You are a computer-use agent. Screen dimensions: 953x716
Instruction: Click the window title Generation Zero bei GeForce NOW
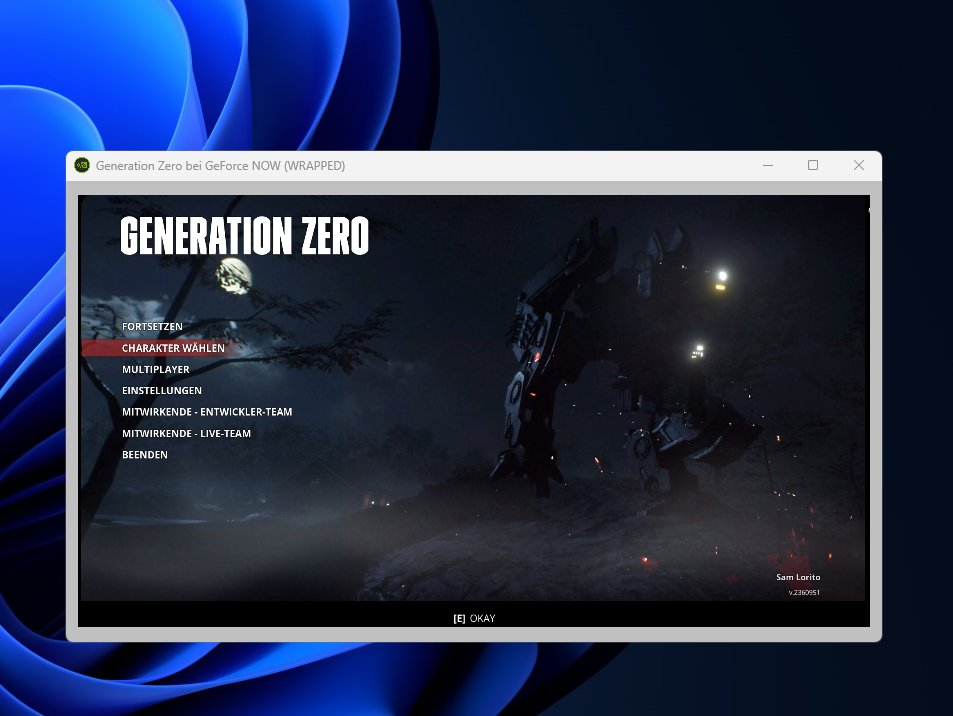[220, 165]
